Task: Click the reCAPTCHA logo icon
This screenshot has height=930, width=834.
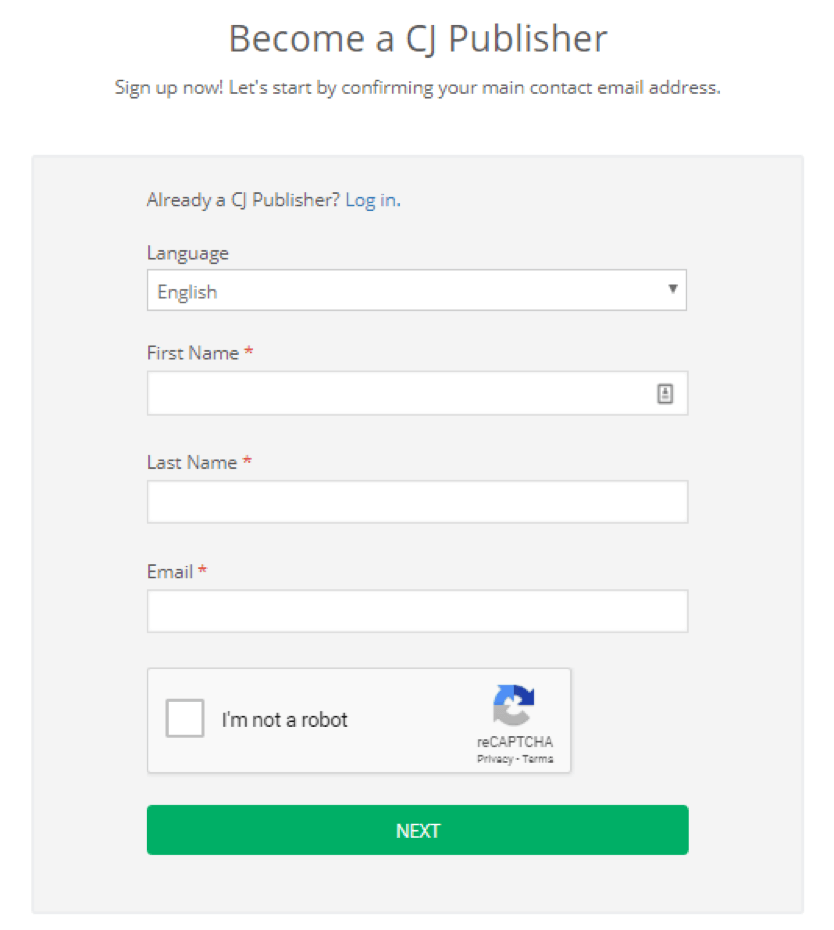Action: pyautogui.click(x=514, y=705)
